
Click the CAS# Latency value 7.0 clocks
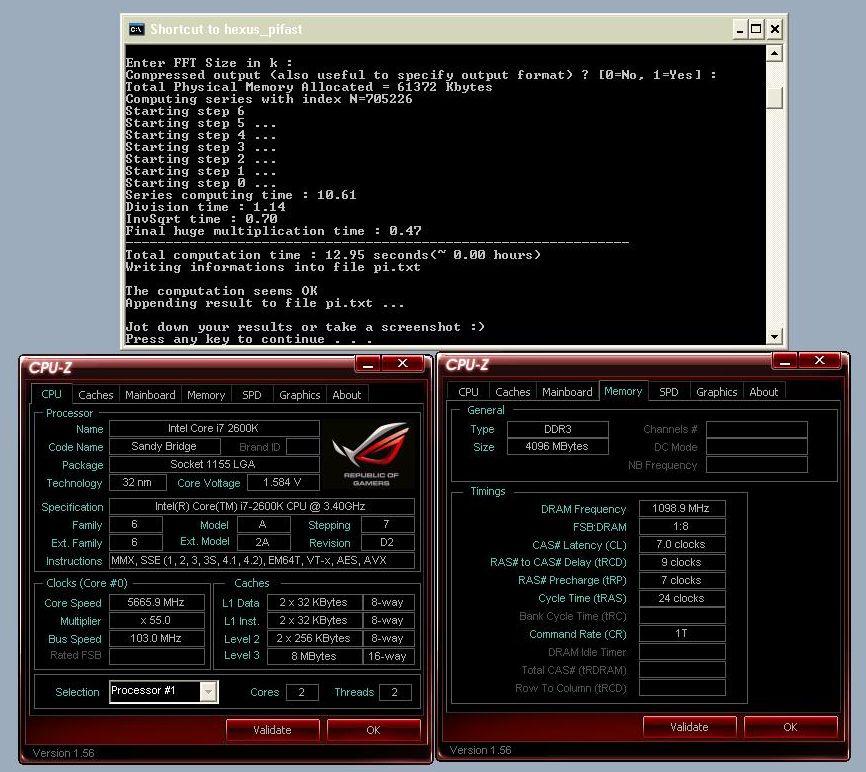682,544
